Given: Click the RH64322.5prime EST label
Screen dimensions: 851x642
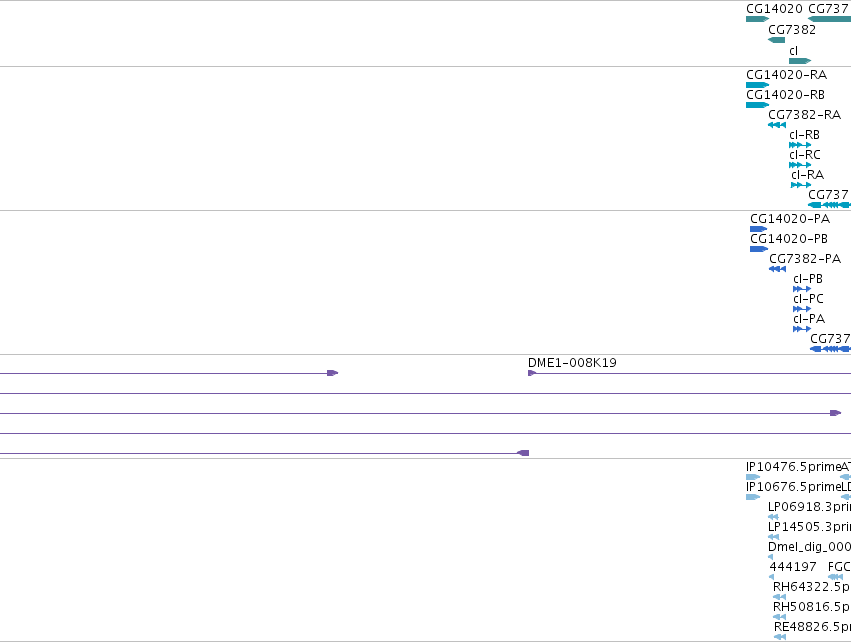Looking at the screenshot, I should [812, 587].
